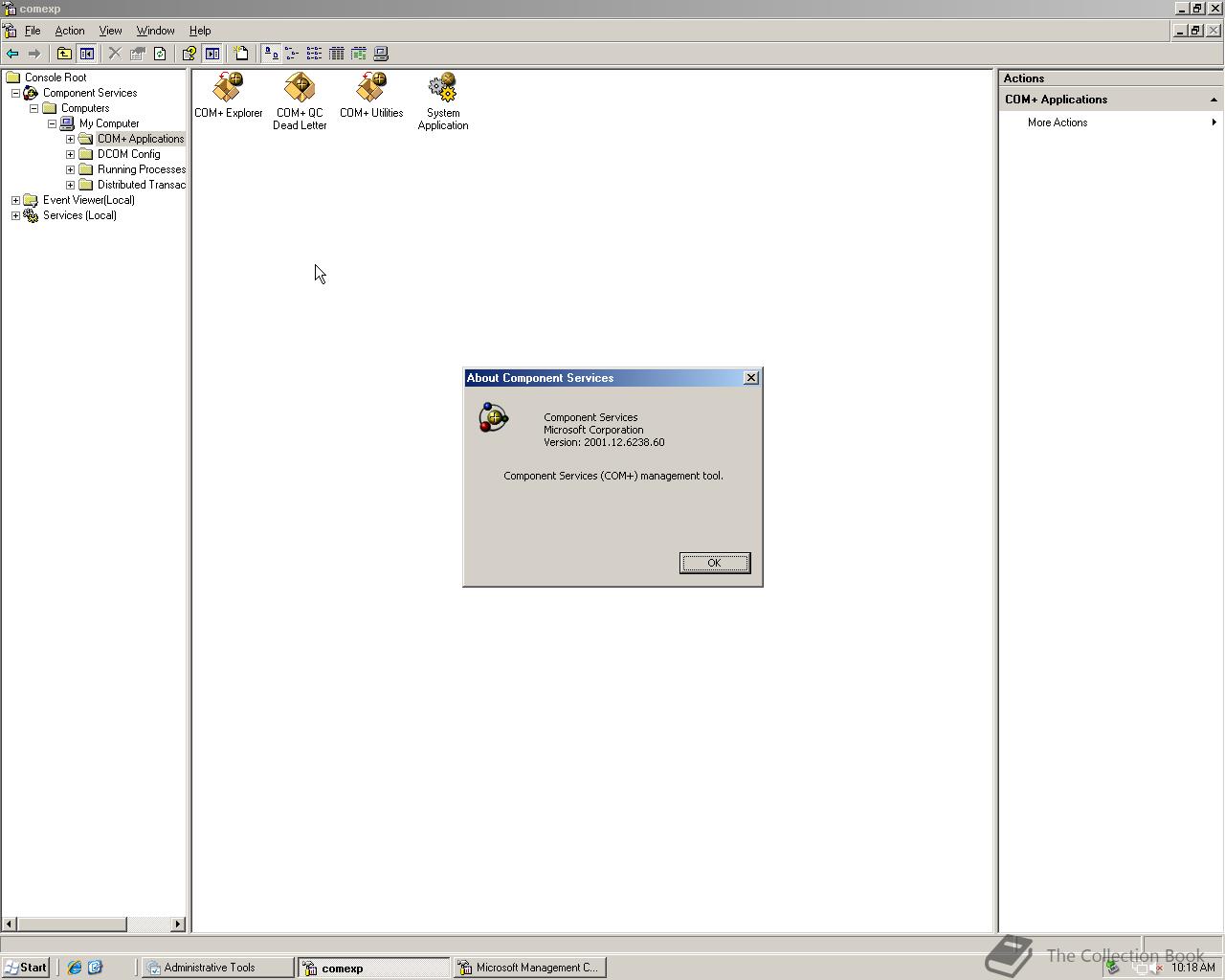
Task: Open the File menu
Action: tap(33, 31)
